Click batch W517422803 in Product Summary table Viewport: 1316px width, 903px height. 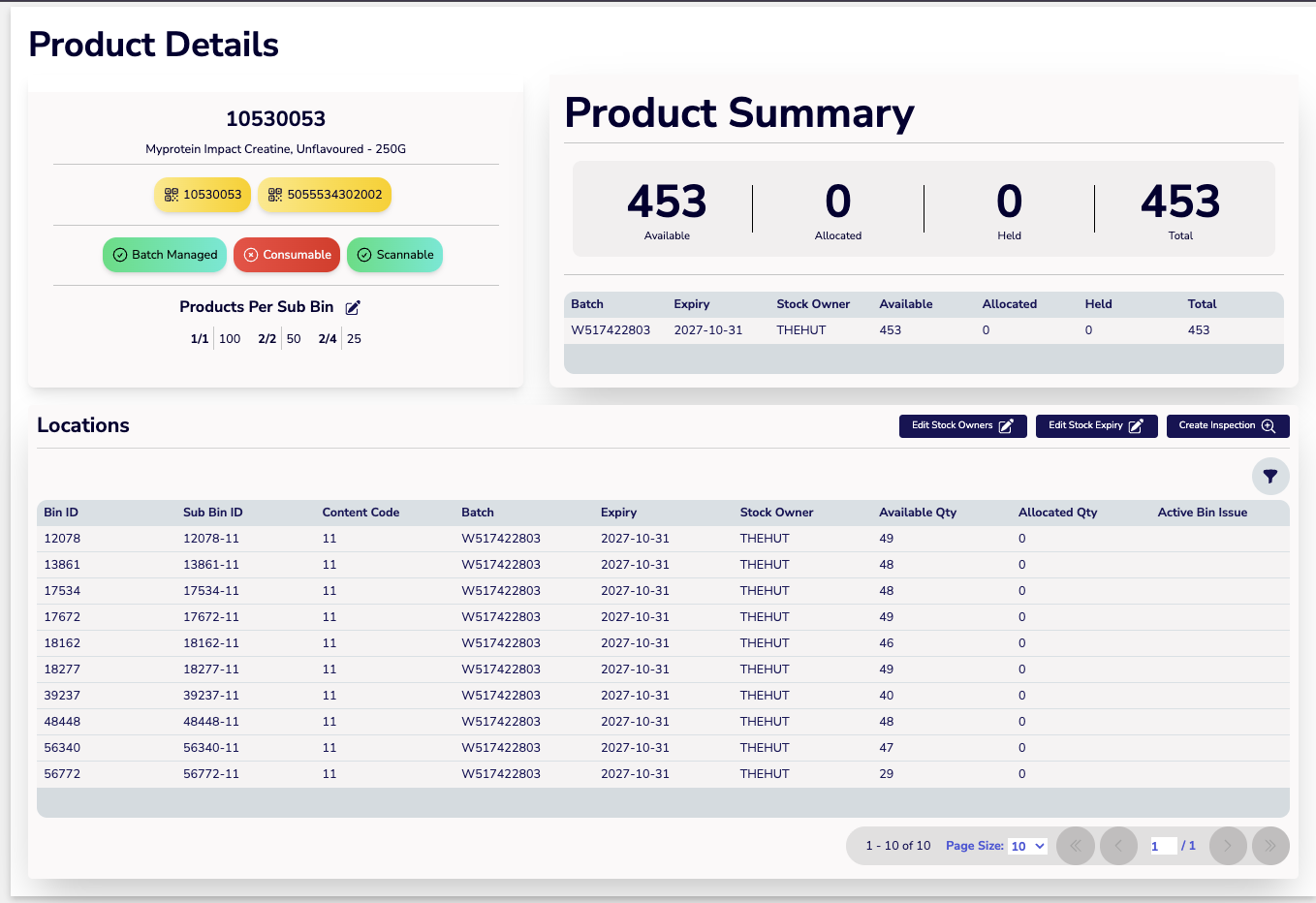point(611,330)
